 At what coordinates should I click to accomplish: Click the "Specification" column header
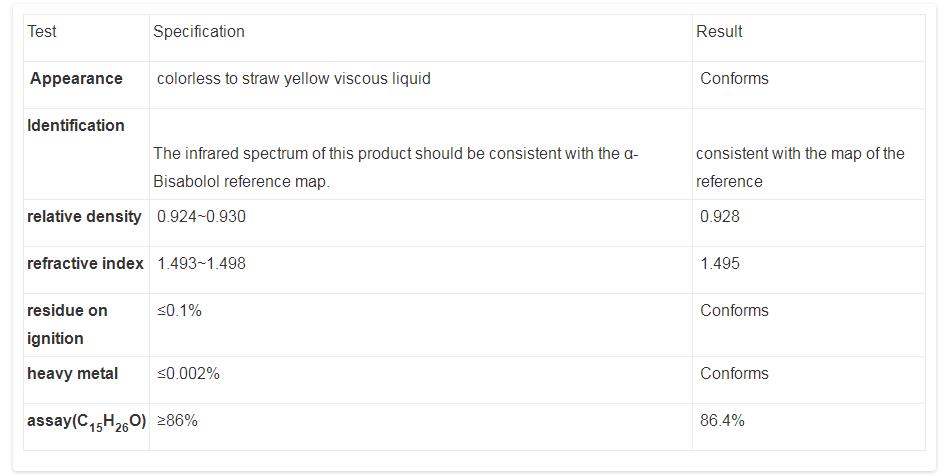pos(198,32)
